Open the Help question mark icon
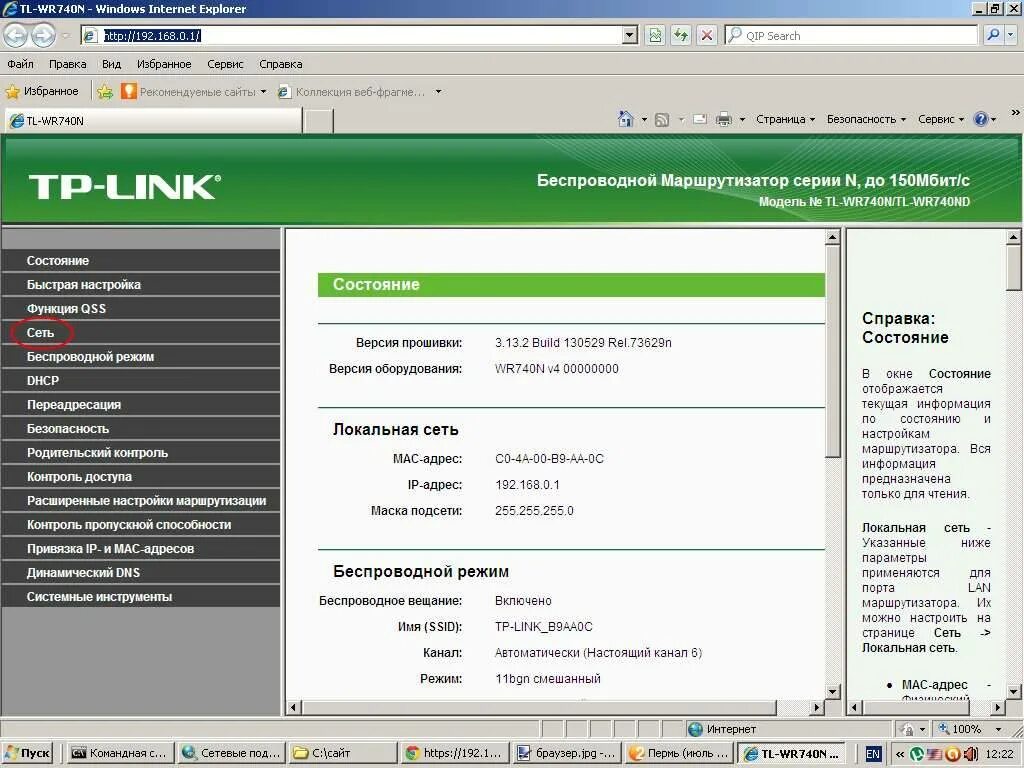The image size is (1024, 768). (978, 118)
